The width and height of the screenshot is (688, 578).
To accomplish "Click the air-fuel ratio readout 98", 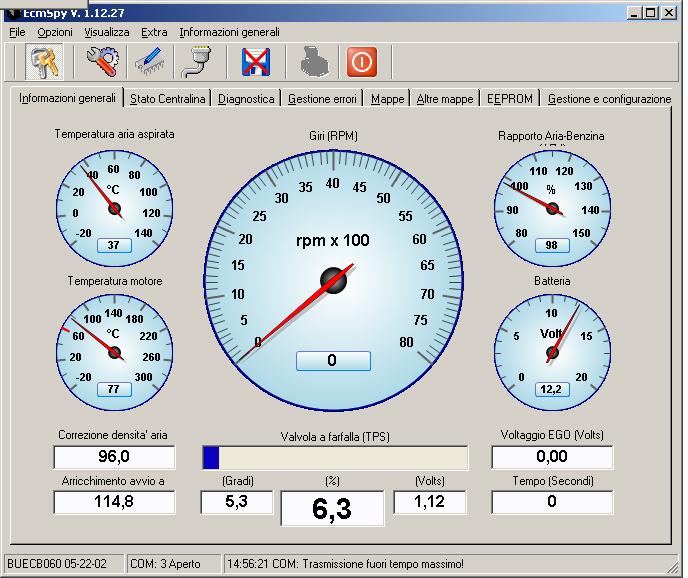I will click(x=552, y=245).
